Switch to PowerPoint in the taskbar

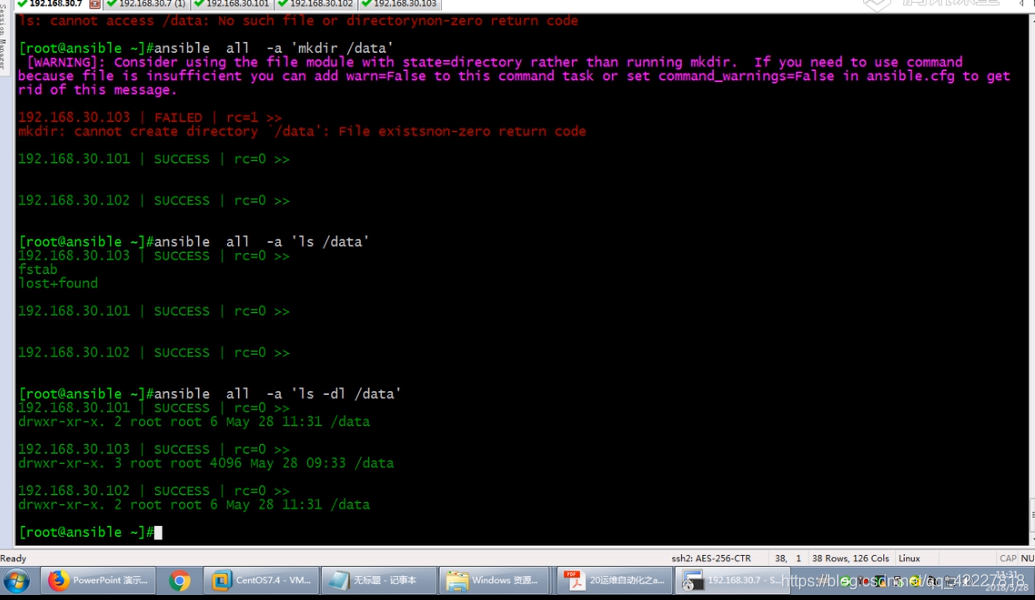(98, 580)
